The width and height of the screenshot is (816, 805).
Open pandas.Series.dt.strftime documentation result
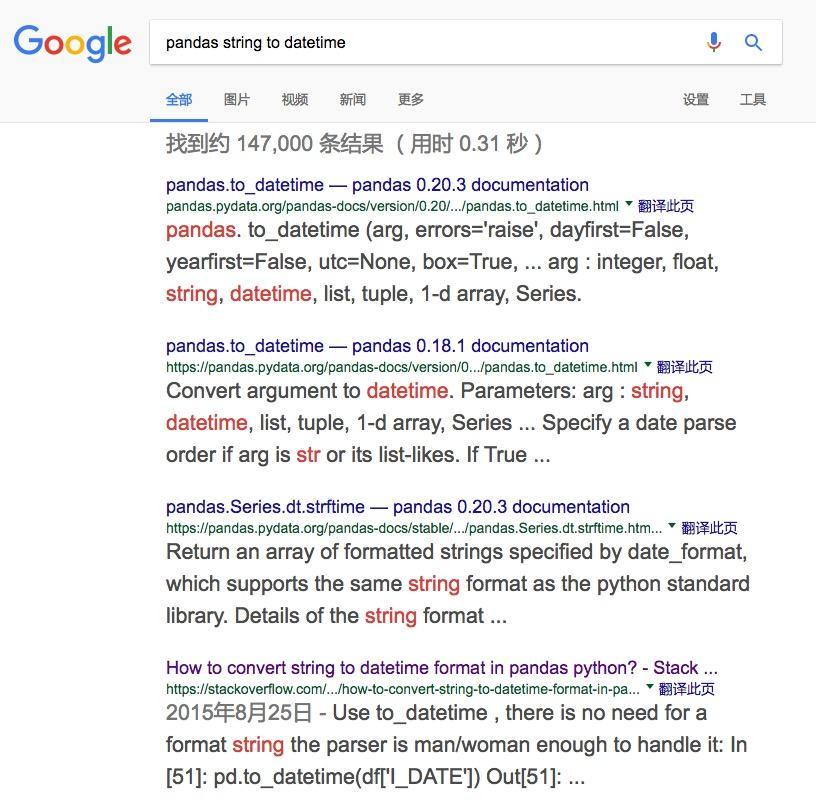(398, 507)
